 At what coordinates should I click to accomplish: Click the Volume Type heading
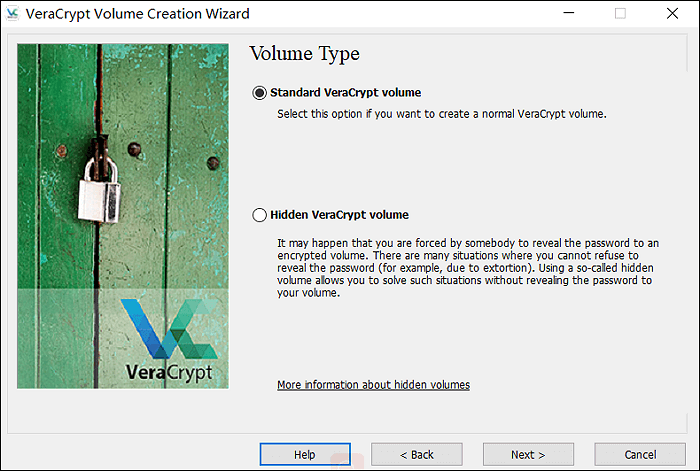coord(304,54)
